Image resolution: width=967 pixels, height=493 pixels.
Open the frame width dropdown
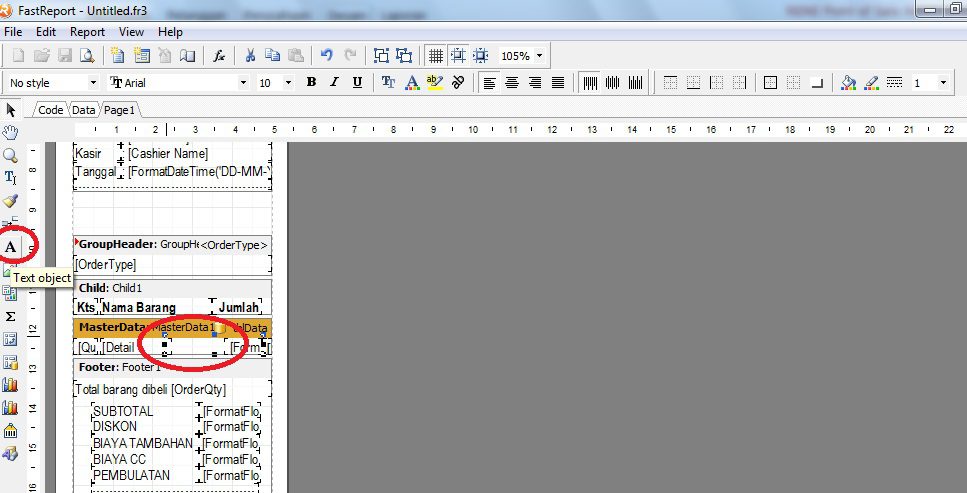(x=942, y=83)
